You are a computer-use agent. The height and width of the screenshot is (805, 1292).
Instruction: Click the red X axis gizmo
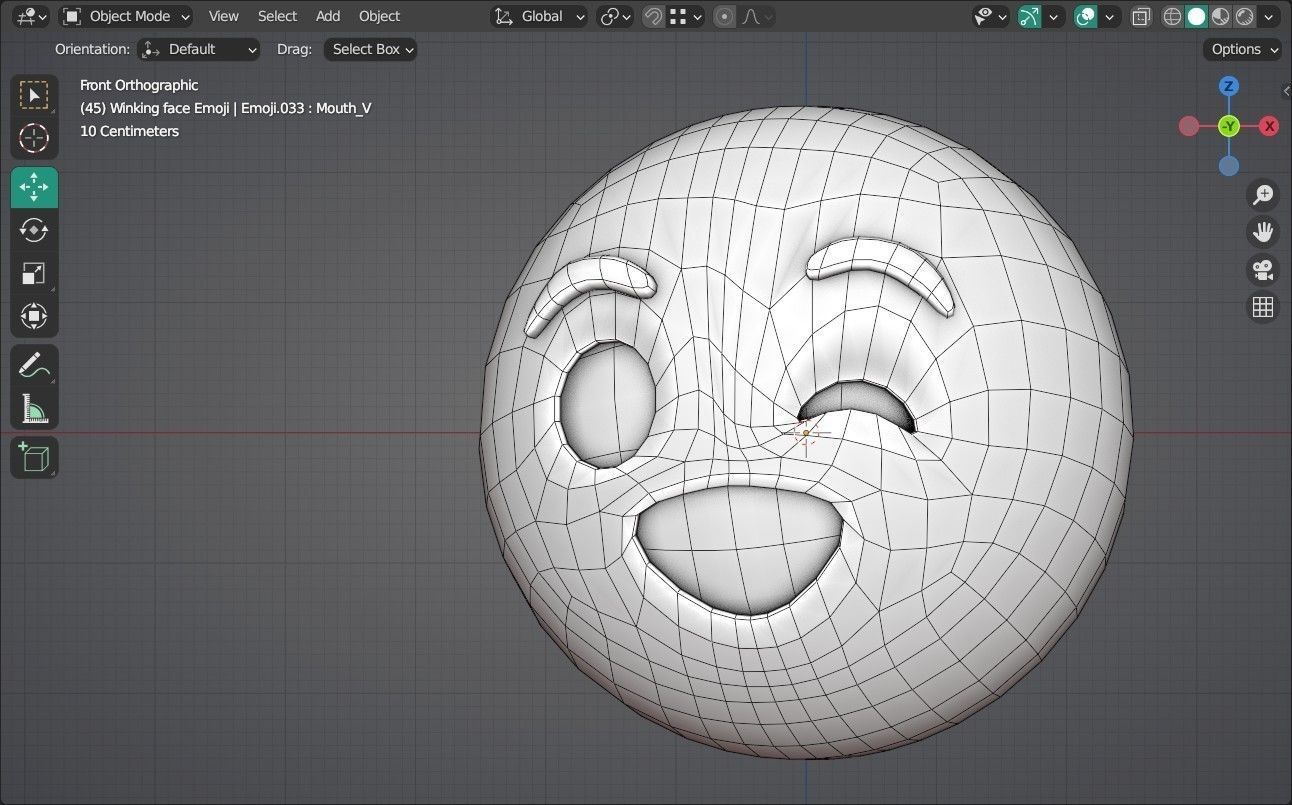[1269, 126]
